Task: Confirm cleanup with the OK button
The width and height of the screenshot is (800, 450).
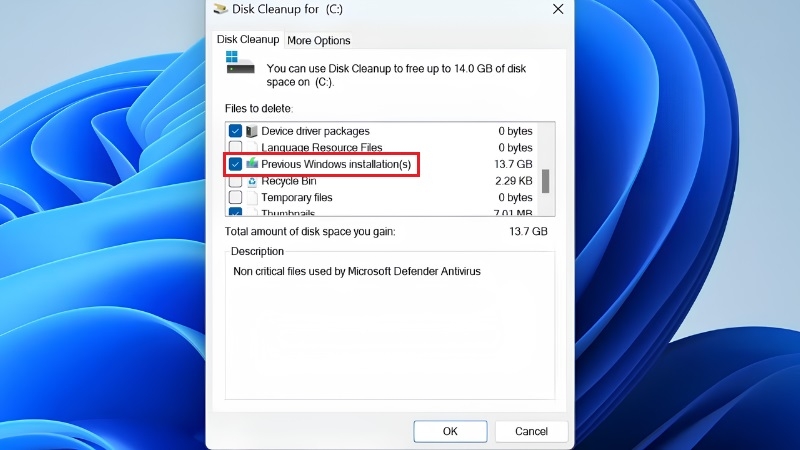Action: [x=450, y=431]
